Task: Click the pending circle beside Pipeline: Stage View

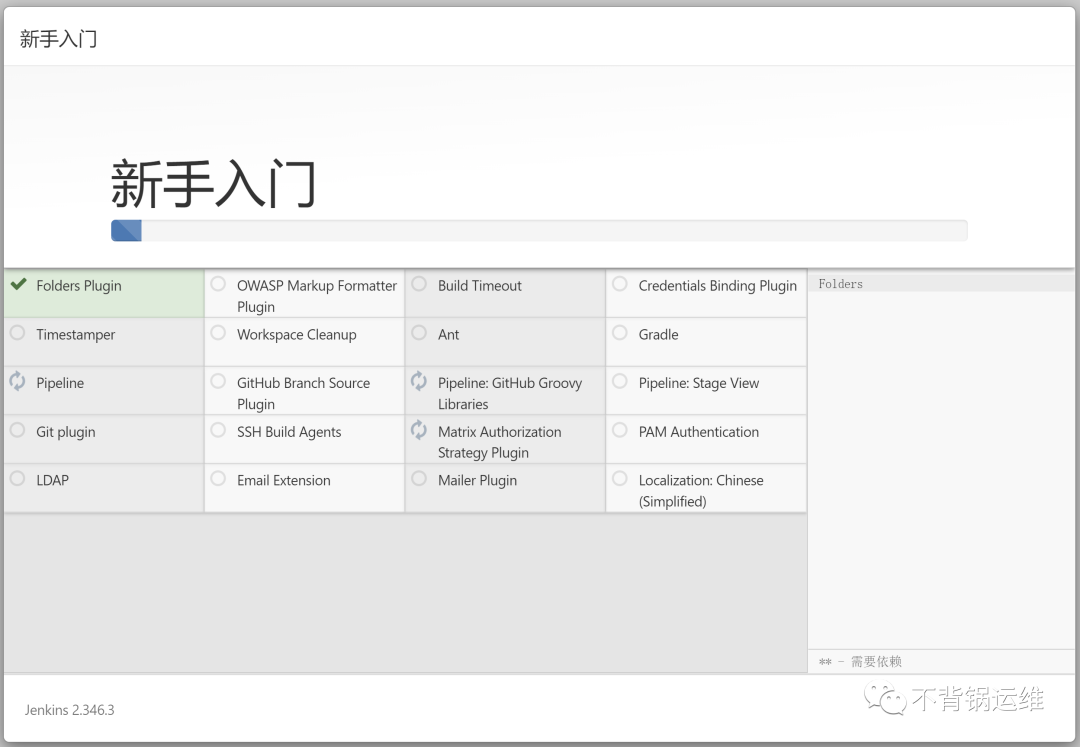Action: pos(620,381)
